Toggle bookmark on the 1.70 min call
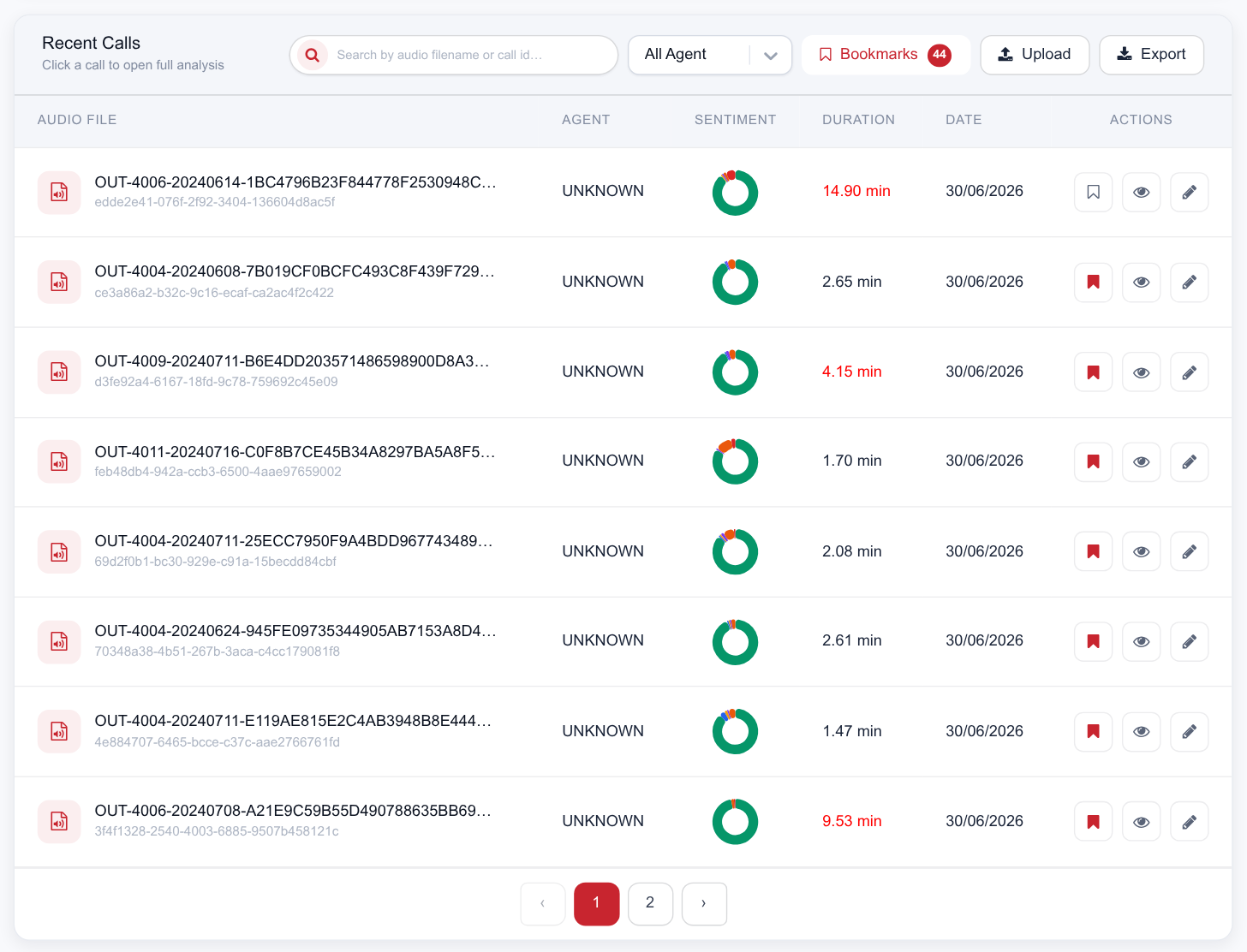This screenshot has height=952, width=1247. (1094, 462)
